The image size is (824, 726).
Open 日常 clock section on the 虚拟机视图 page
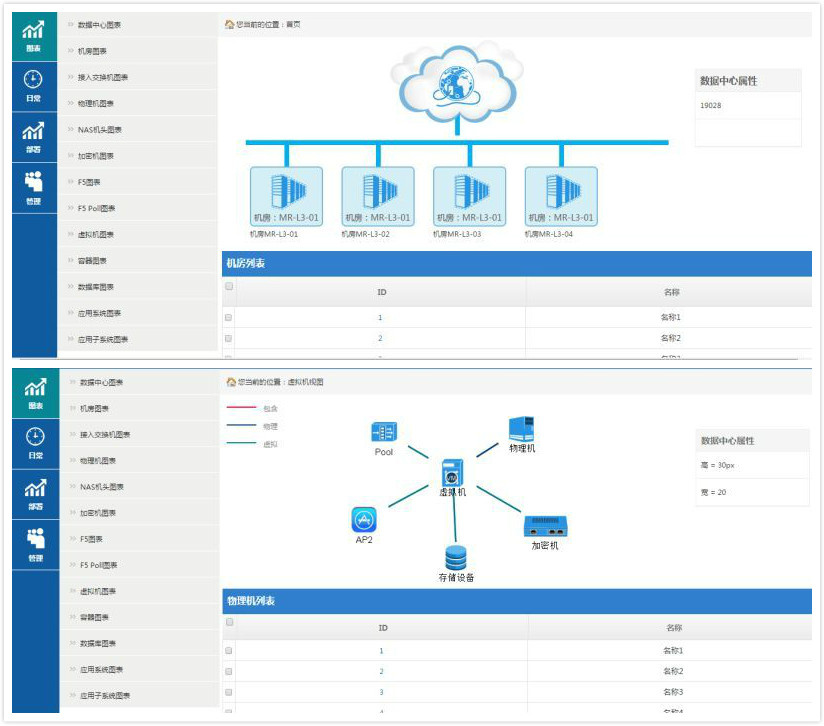pos(36,443)
